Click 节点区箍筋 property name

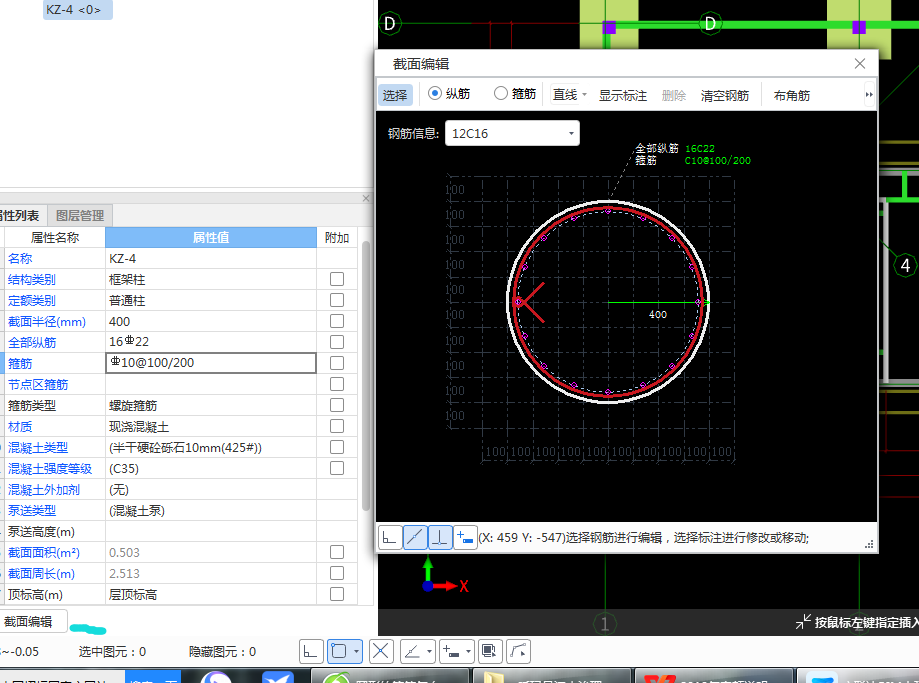(38, 385)
